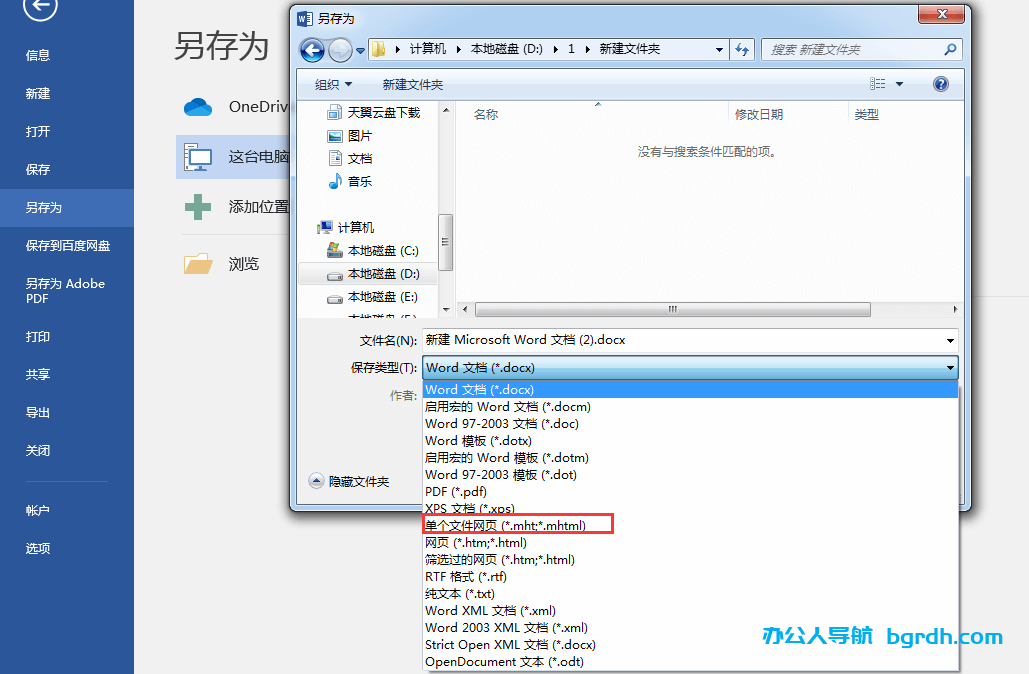This screenshot has width=1029, height=674.
Task: Collapse the 保存类型 combo box
Action: coord(950,368)
